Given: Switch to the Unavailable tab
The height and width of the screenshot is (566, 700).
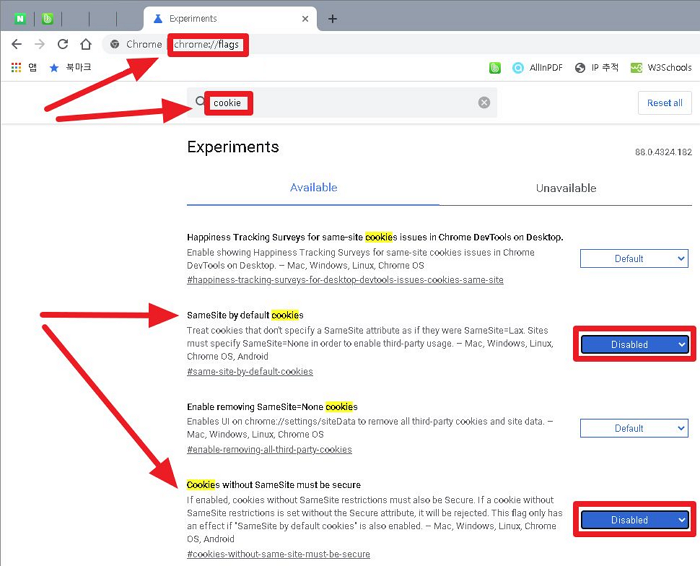Looking at the screenshot, I should pyautogui.click(x=566, y=188).
